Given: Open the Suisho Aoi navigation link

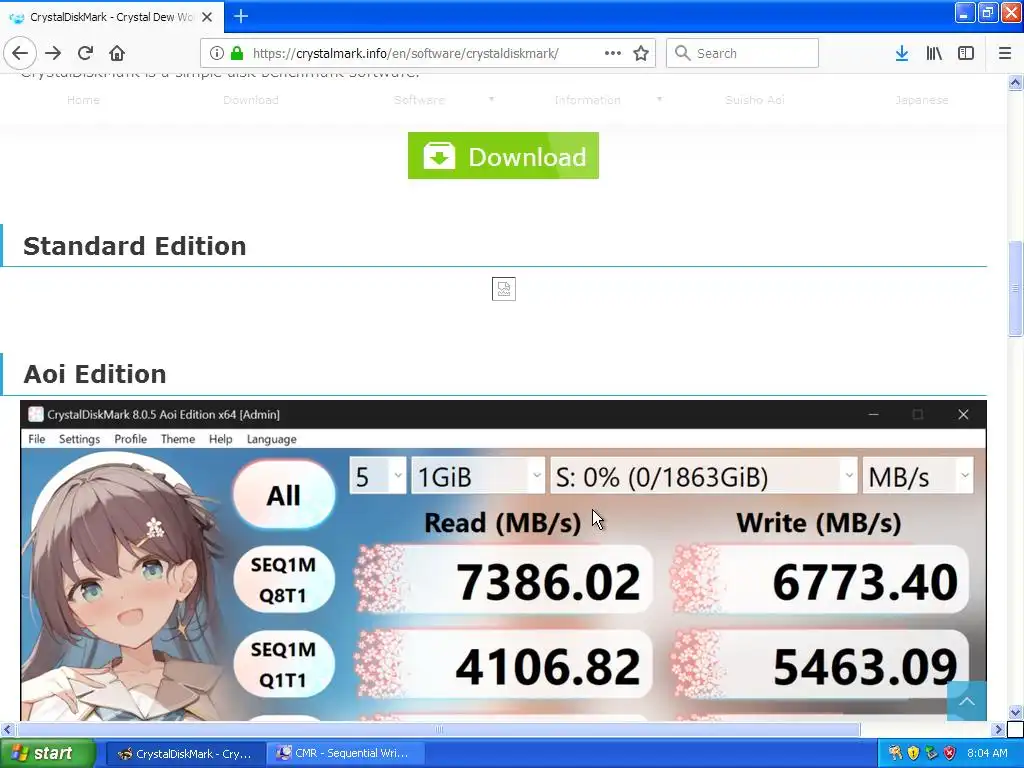Looking at the screenshot, I should click(755, 100).
